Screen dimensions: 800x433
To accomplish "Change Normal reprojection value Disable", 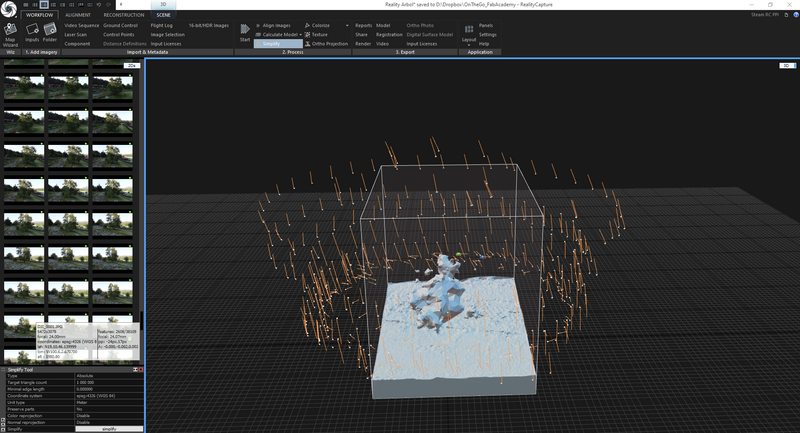I will coord(109,422).
